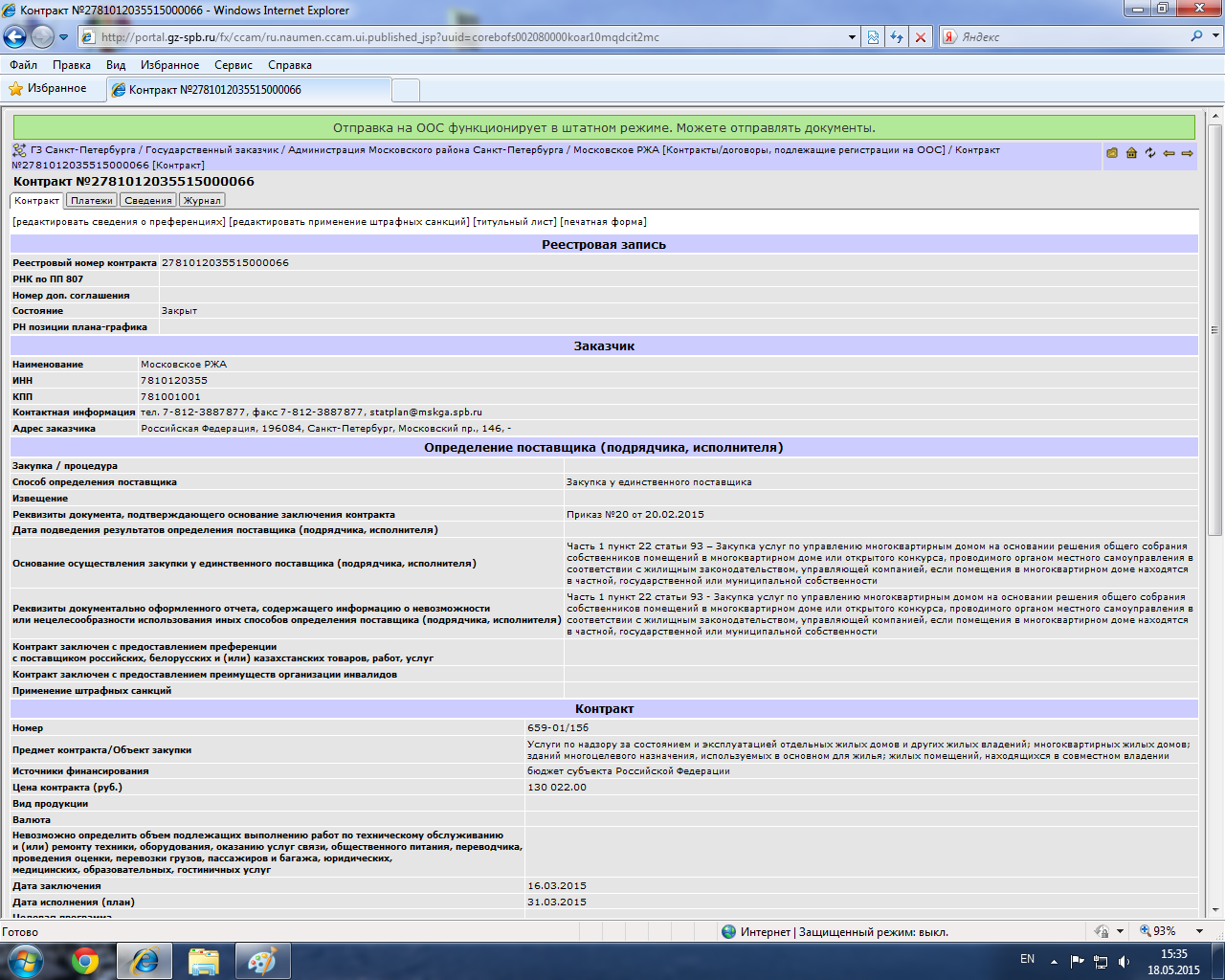Screen dimensions: 1225x980
Task: Switch to the Сведения tab
Action: [x=148, y=200]
